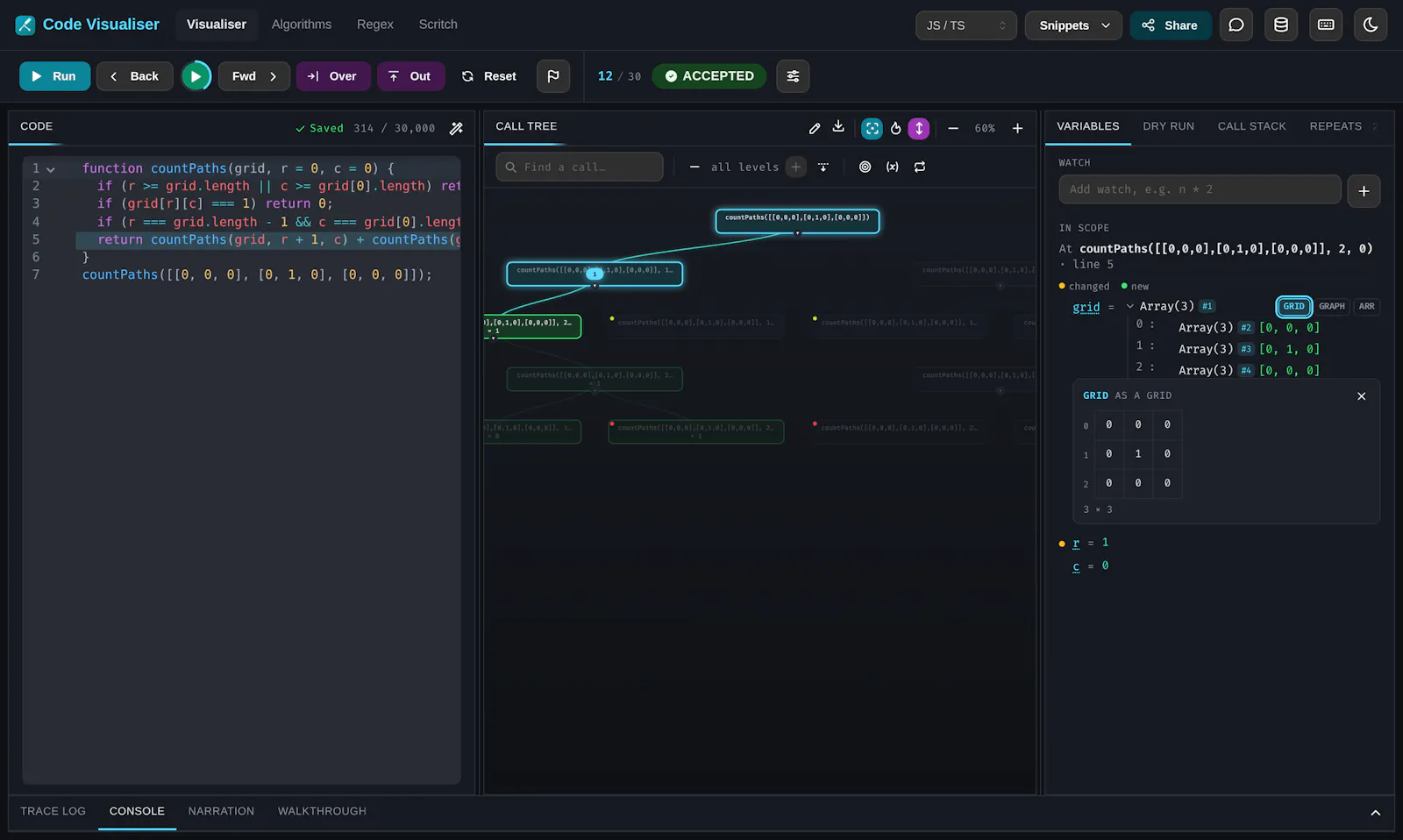Increase visible levels with the plus button
This screenshot has height=840, width=1403.
tap(796, 167)
